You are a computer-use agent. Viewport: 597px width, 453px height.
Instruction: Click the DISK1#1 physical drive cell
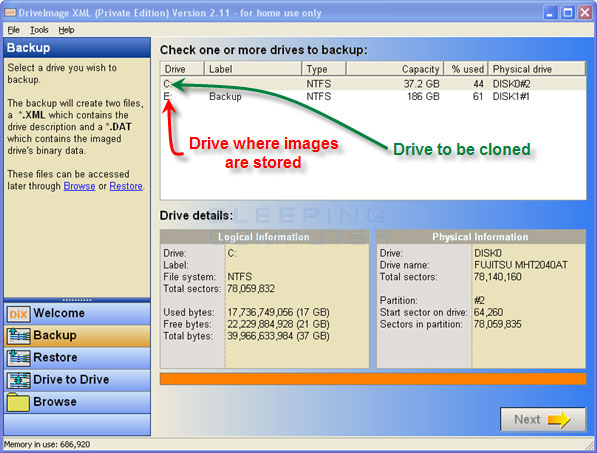511,96
